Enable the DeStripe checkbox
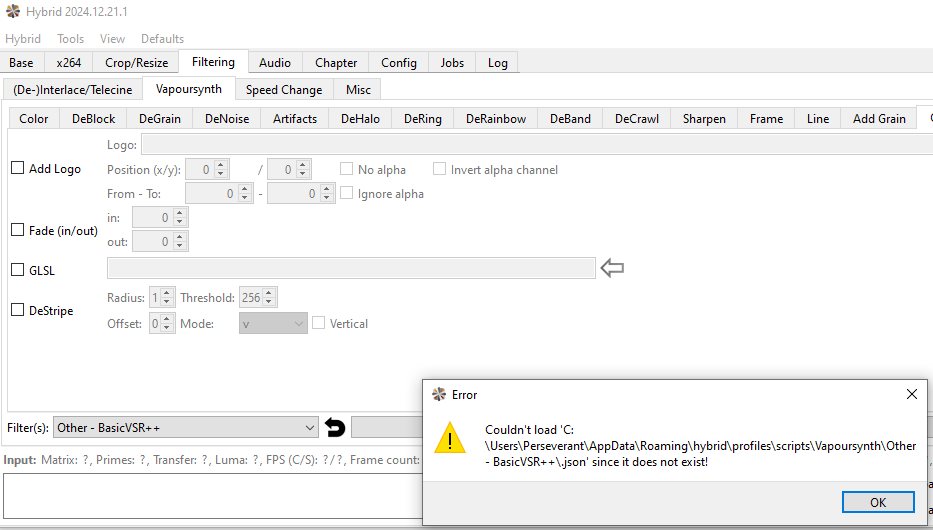The height and width of the screenshot is (530, 933). (x=17, y=310)
